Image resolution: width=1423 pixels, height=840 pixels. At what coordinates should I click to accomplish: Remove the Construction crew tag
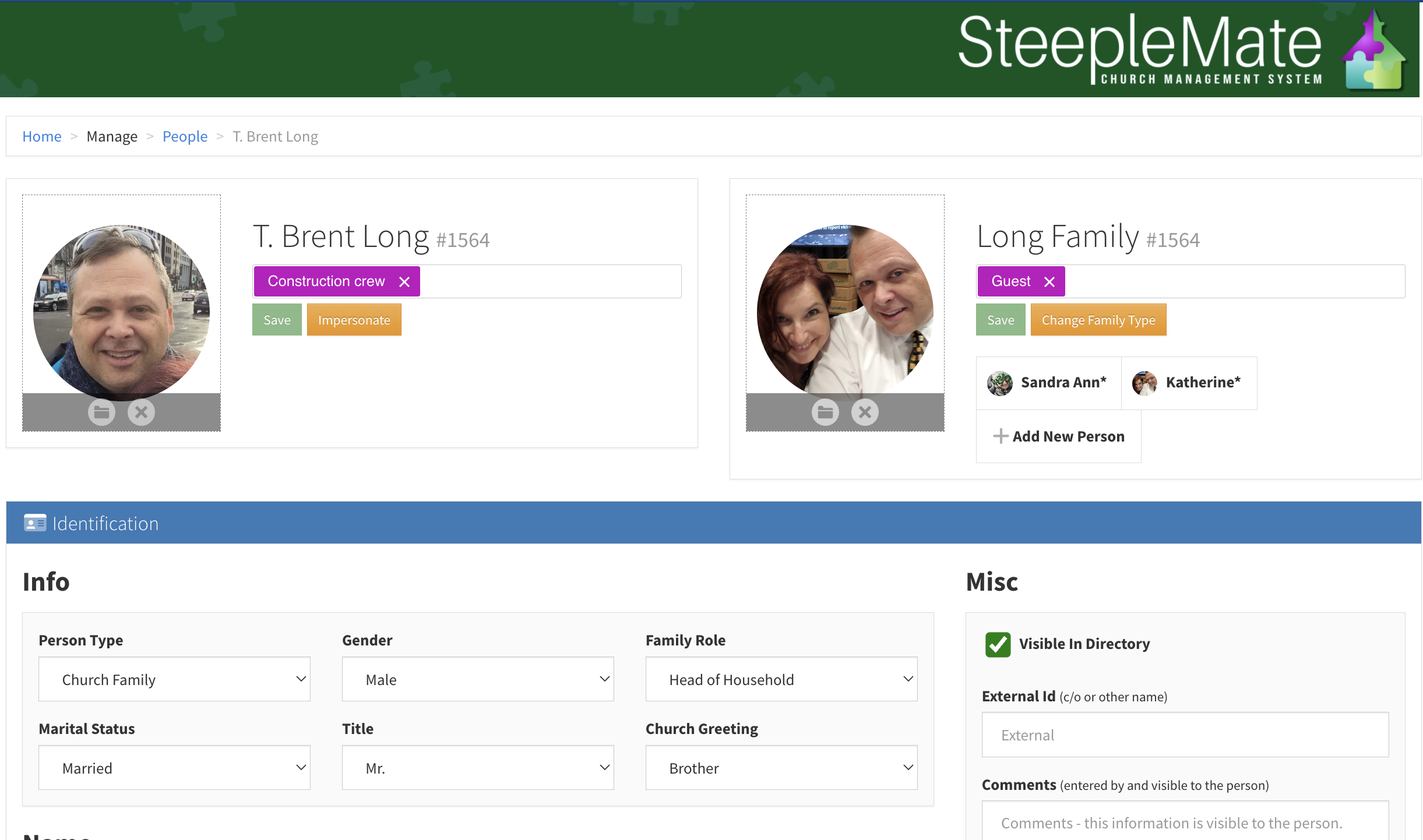tap(404, 282)
